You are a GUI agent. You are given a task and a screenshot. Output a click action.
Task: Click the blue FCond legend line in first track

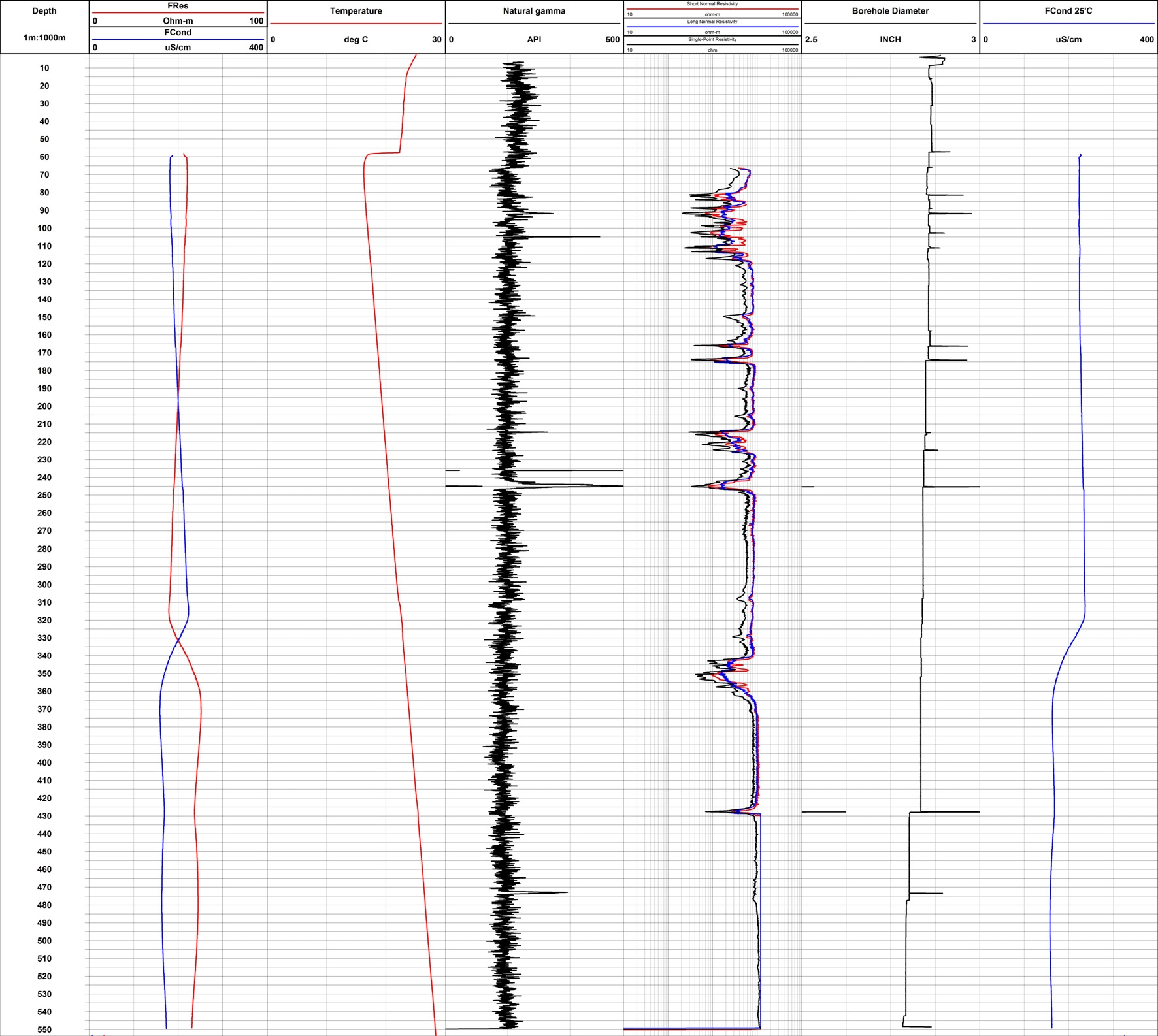(178, 39)
